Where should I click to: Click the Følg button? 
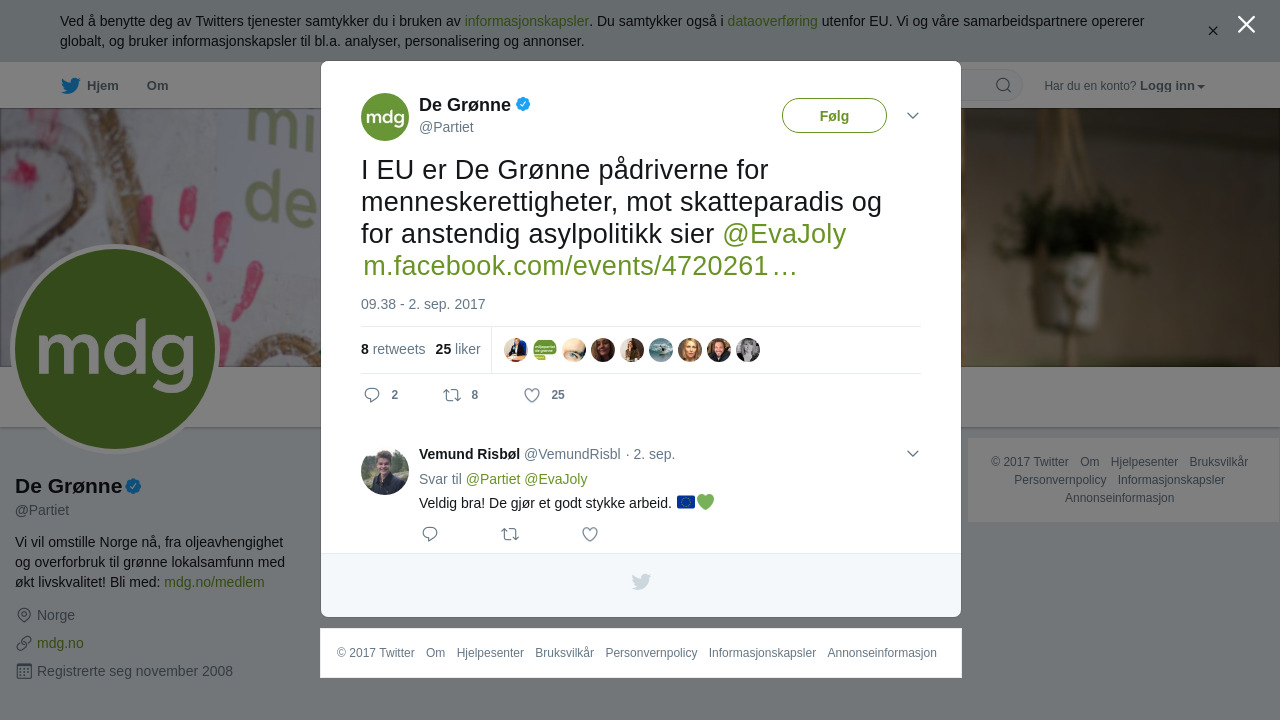point(834,116)
